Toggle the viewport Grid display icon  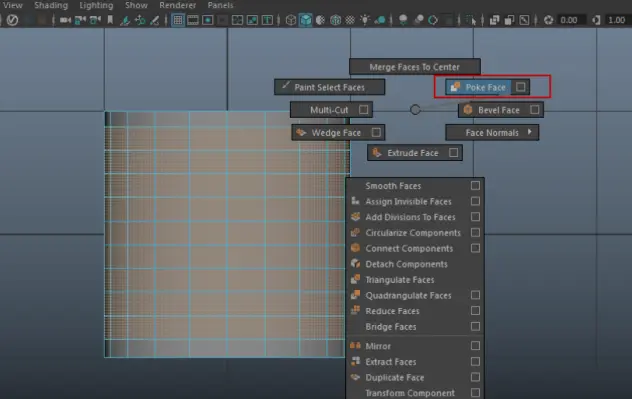coord(178,20)
